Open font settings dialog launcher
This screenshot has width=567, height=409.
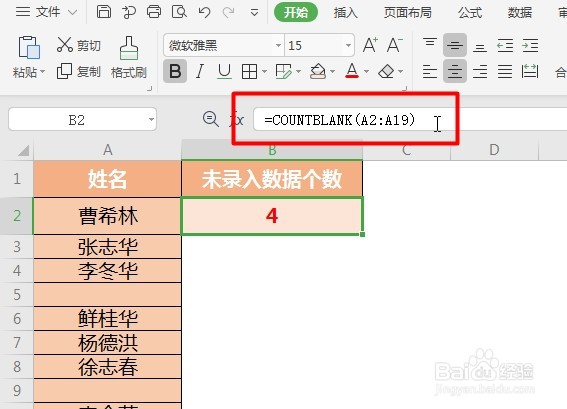pos(405,88)
